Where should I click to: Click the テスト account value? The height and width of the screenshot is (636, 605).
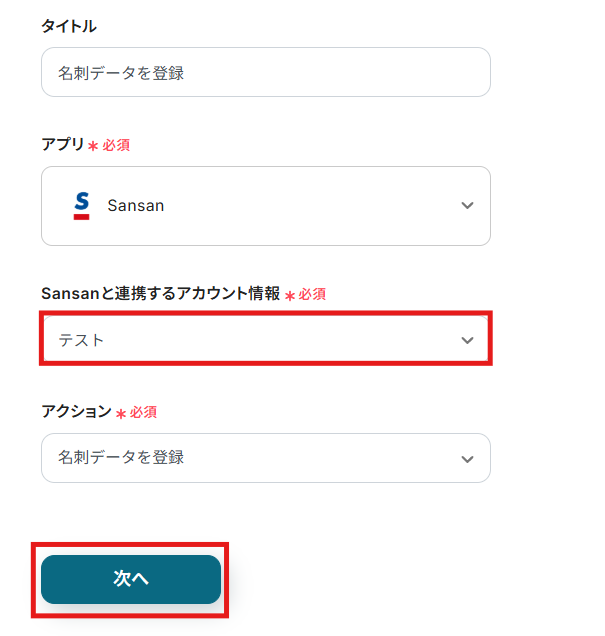[x=81, y=340]
